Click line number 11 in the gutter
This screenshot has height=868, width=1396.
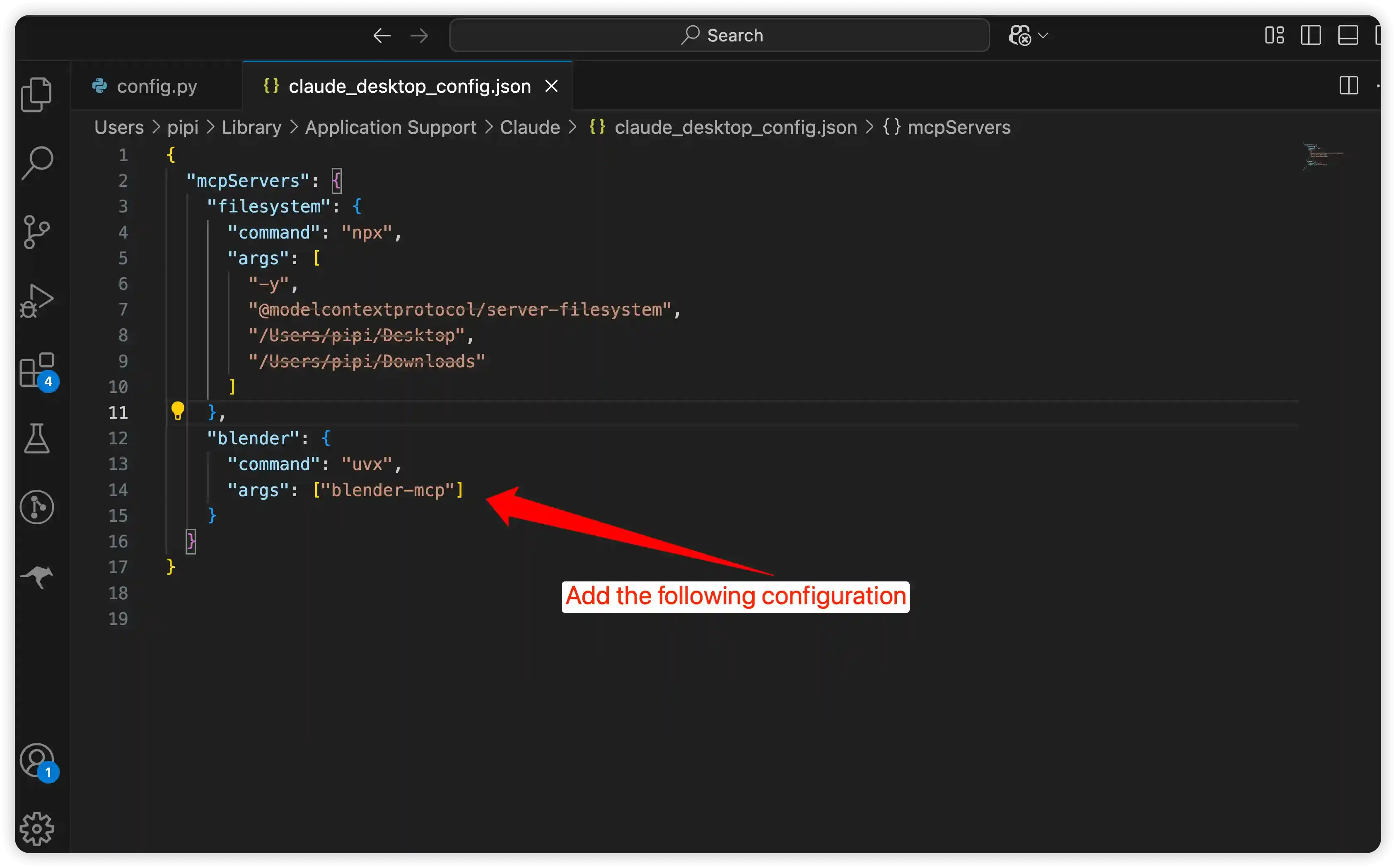pyautogui.click(x=118, y=413)
